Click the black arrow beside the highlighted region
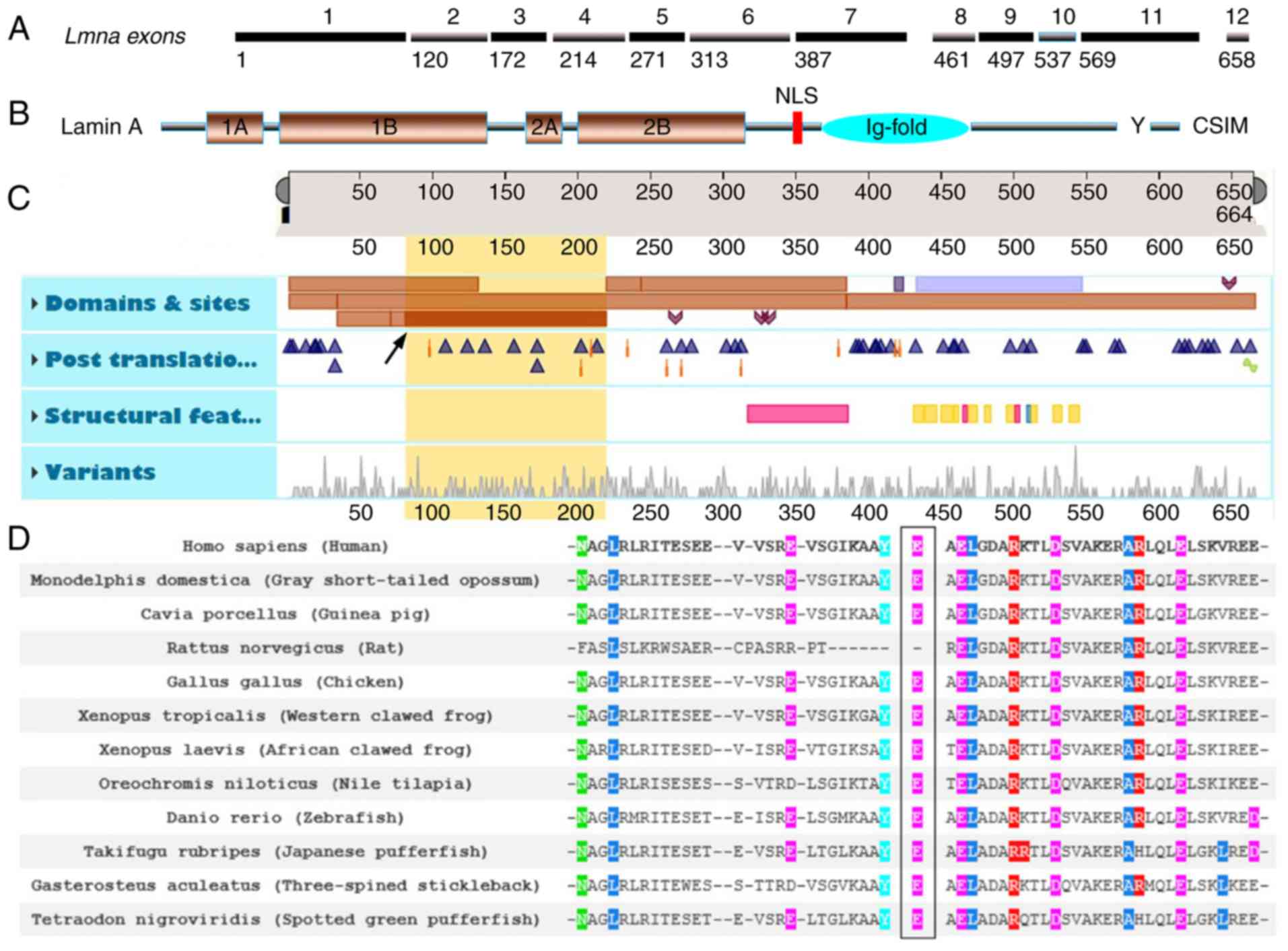This screenshot has width=1288, height=951. [395, 349]
